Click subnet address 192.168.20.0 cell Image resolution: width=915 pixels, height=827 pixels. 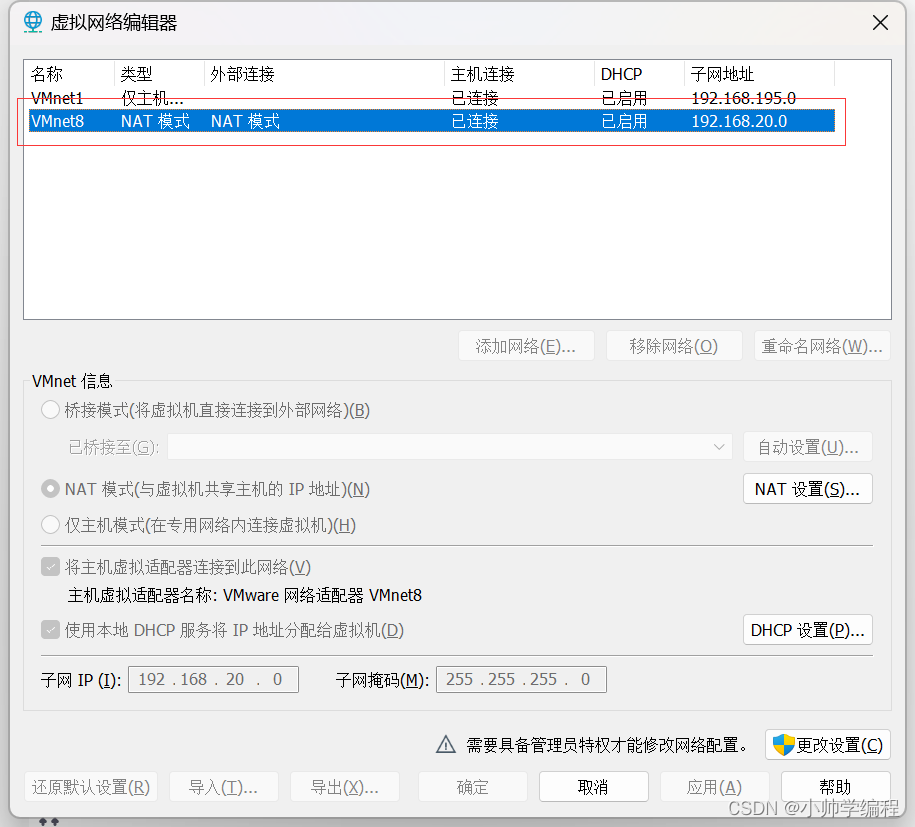click(x=739, y=121)
